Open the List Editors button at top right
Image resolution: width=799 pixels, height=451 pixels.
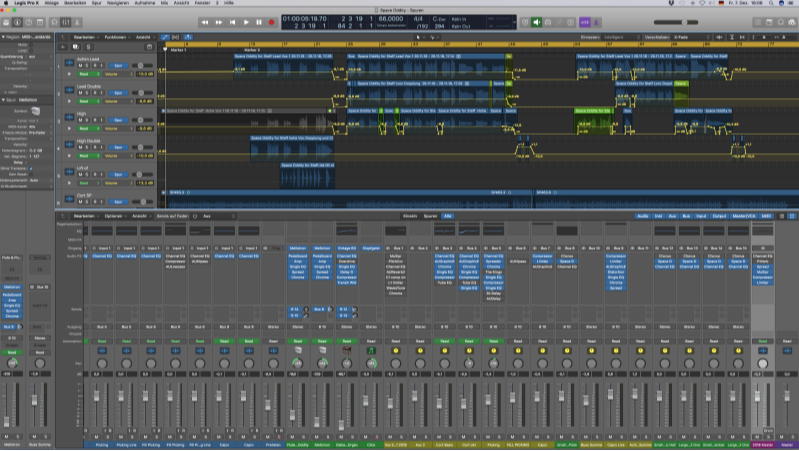[x=758, y=22]
